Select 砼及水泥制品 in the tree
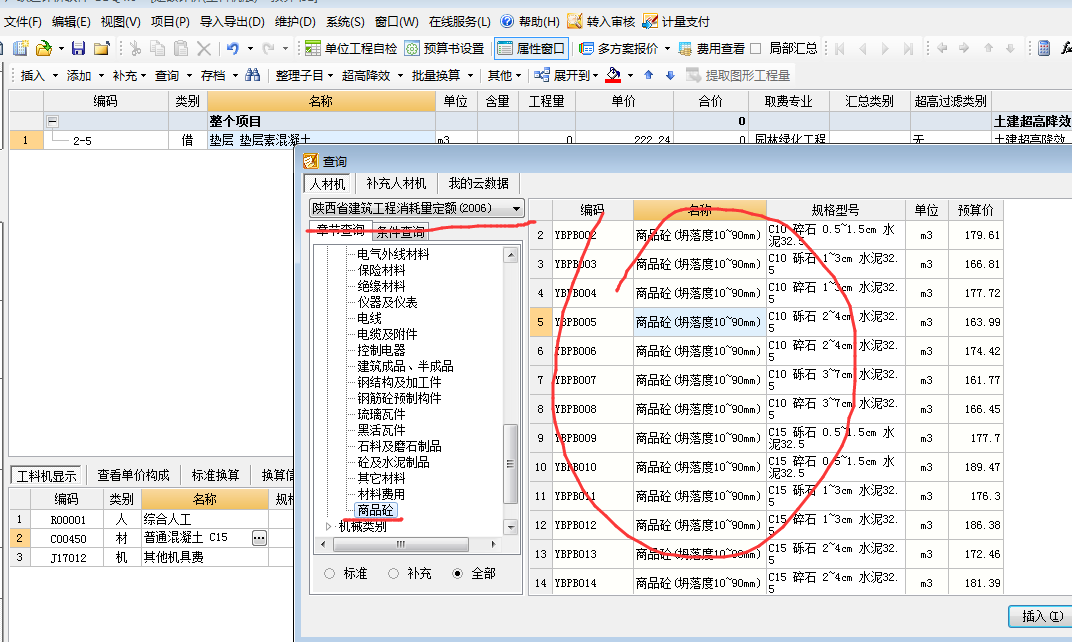This screenshot has height=642, width=1072. click(393, 462)
